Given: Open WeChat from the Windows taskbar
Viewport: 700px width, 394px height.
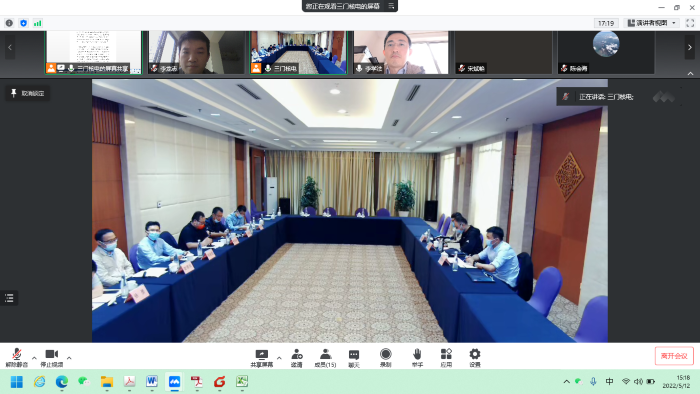Looking at the screenshot, I should tap(83, 382).
